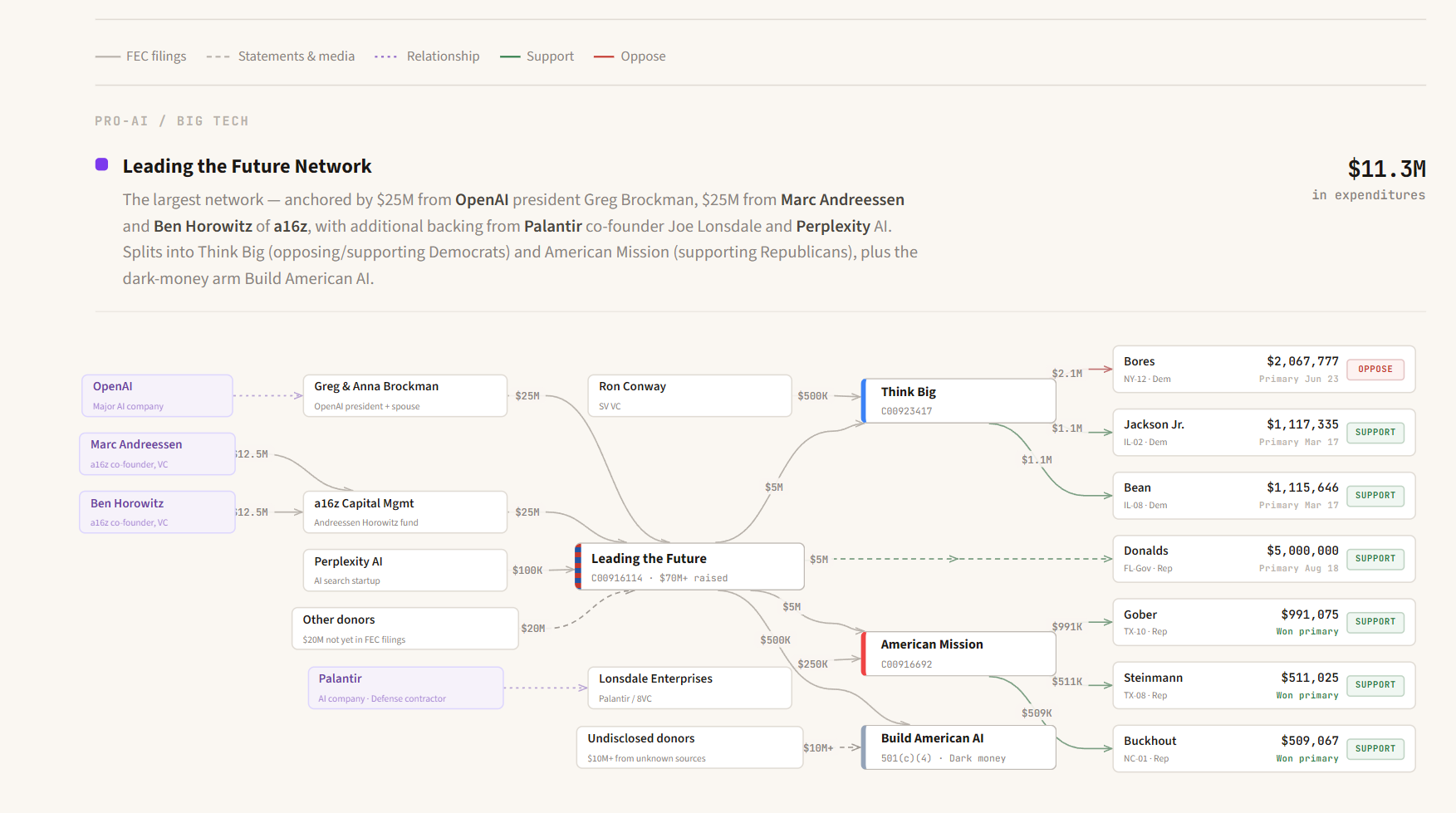Click the Support legend entry

coord(537,56)
